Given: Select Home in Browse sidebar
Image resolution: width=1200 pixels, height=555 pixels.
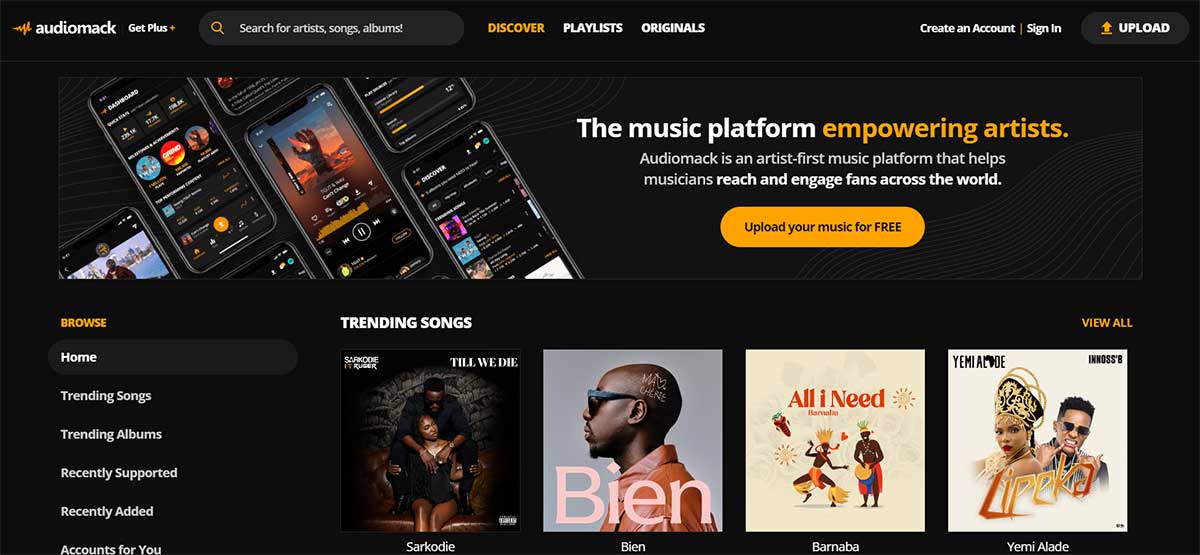Looking at the screenshot, I should pos(173,357).
